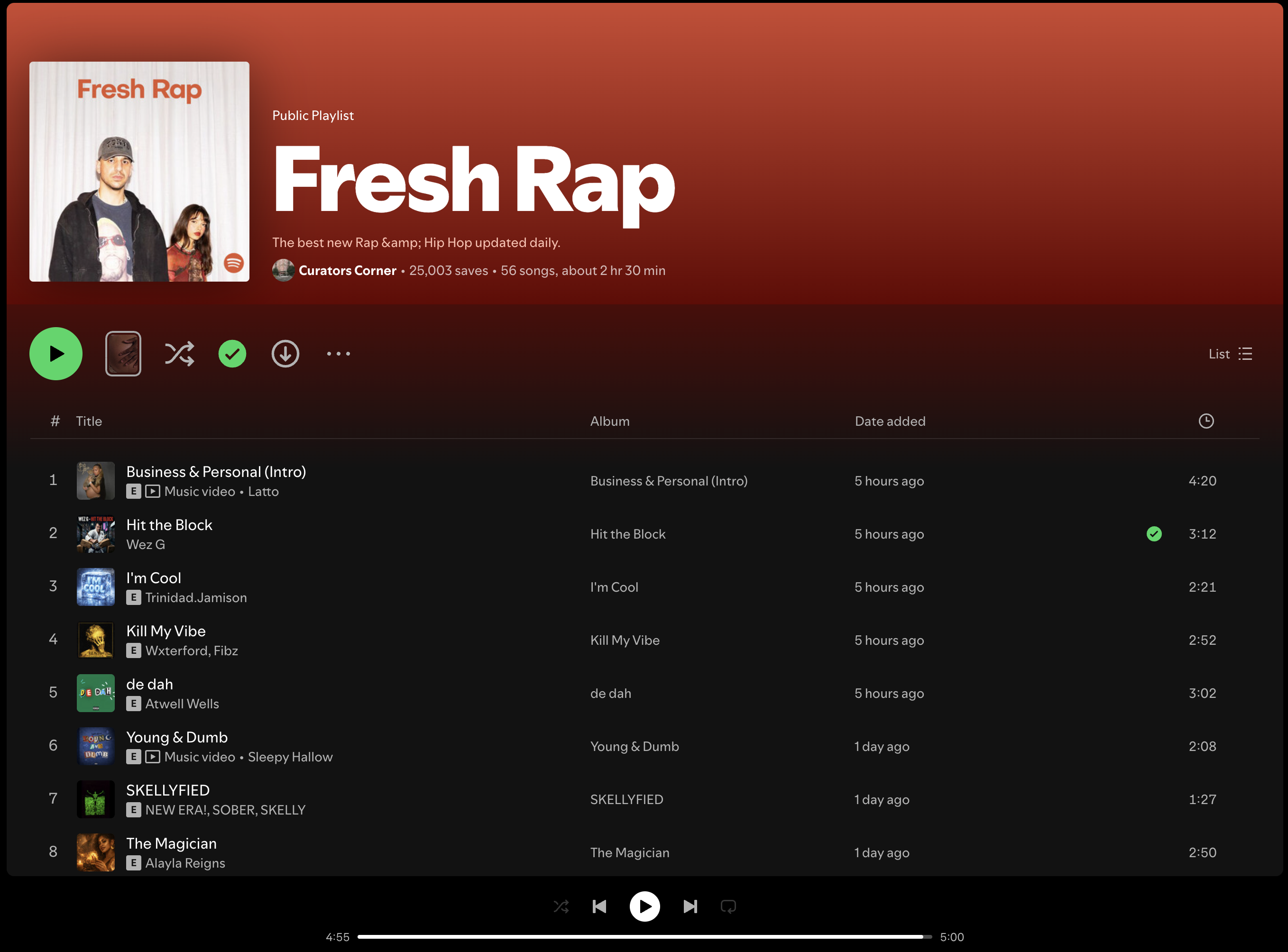This screenshot has width=1288, height=952.
Task: Select The Magician track title
Action: click(x=172, y=843)
